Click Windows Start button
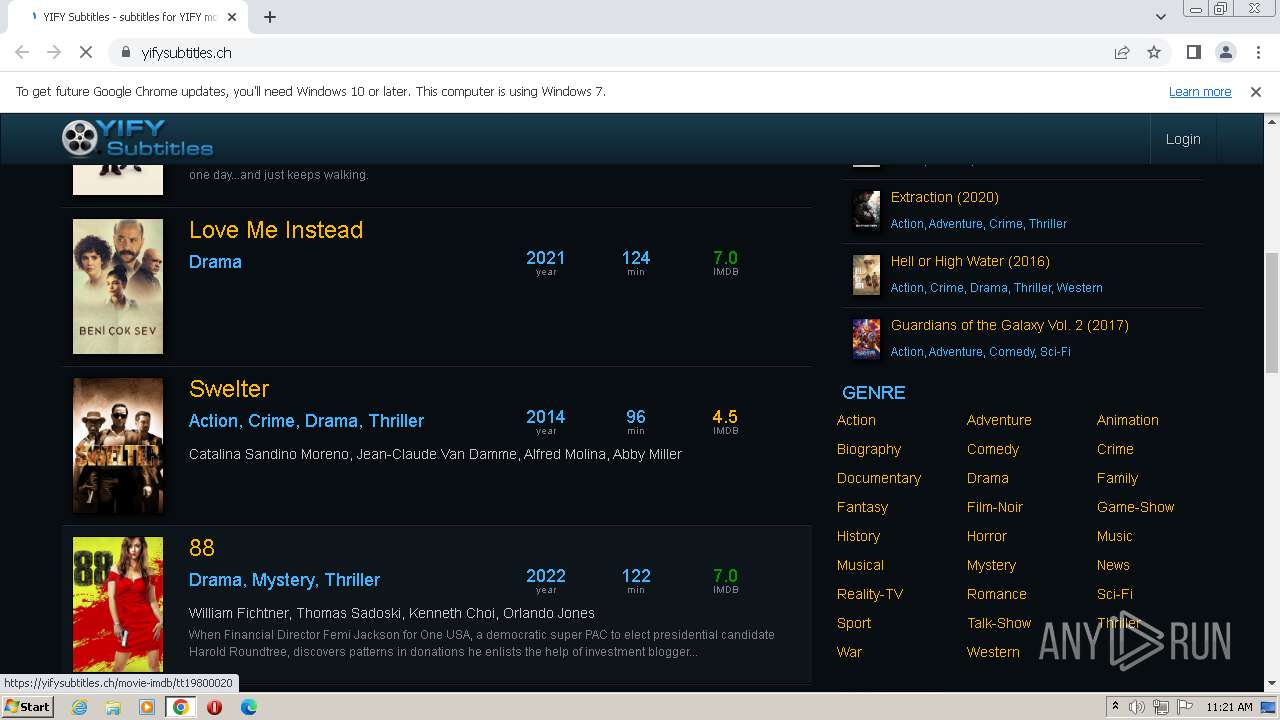Screen dimensions: 1280x720 click(x=28, y=707)
